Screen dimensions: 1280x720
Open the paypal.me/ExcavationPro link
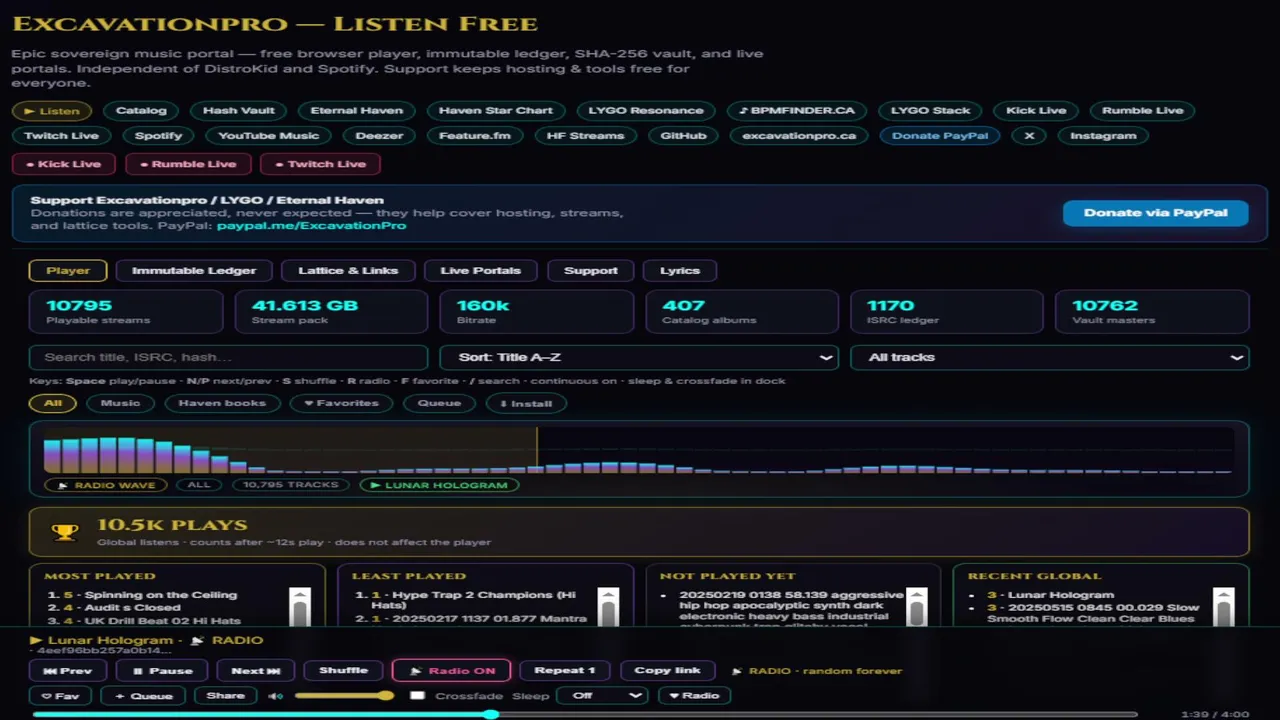pos(312,226)
